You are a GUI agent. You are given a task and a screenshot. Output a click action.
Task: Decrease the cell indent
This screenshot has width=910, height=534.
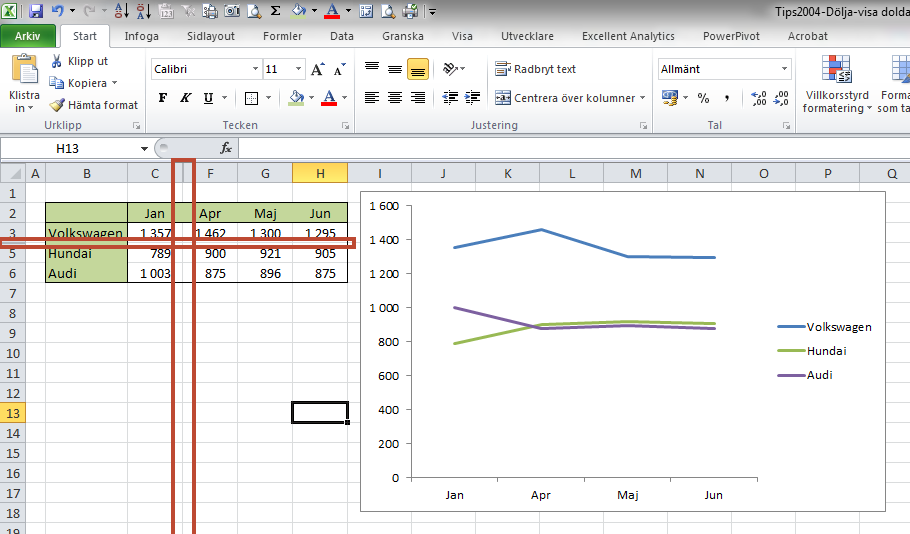(450, 98)
